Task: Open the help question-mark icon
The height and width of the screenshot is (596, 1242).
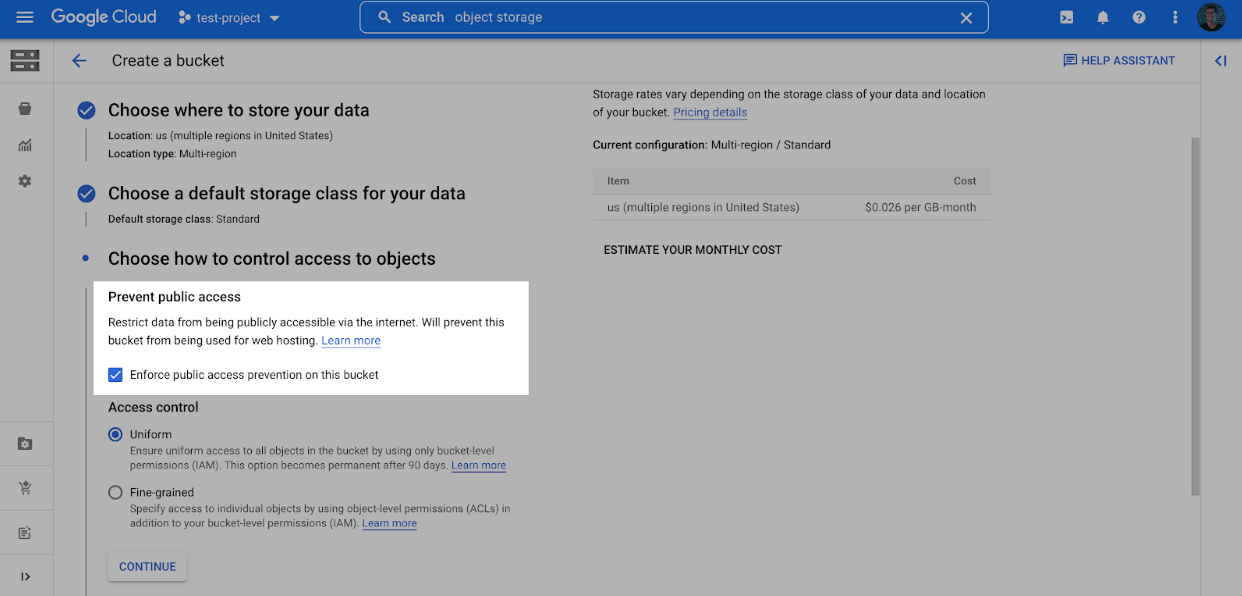Action: 1138,17
